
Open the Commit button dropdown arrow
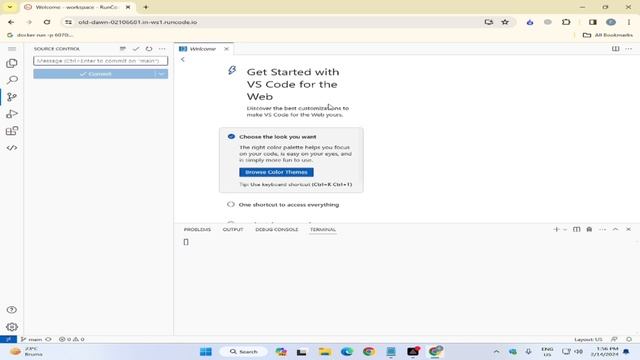point(162,74)
